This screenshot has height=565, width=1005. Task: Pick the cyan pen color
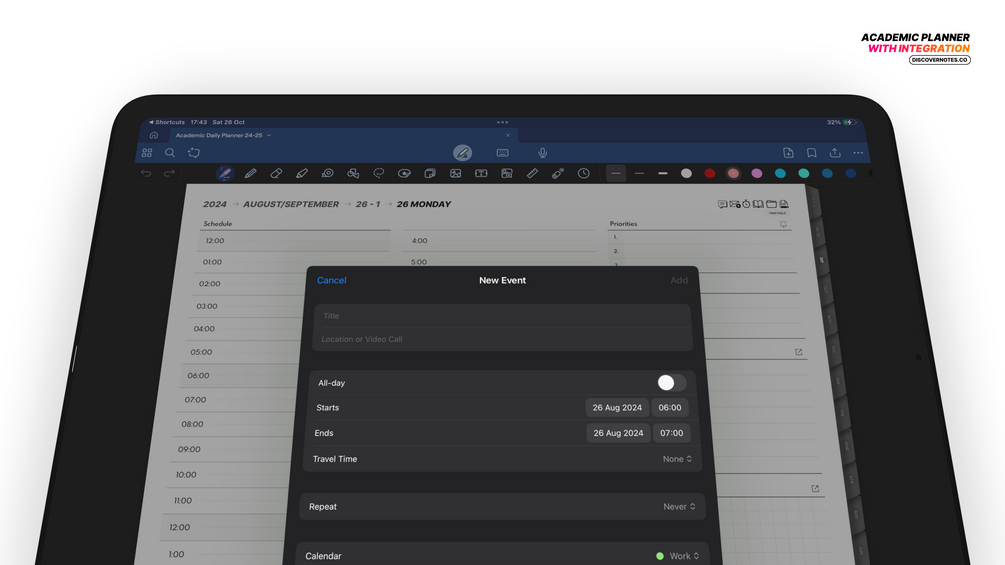point(780,173)
